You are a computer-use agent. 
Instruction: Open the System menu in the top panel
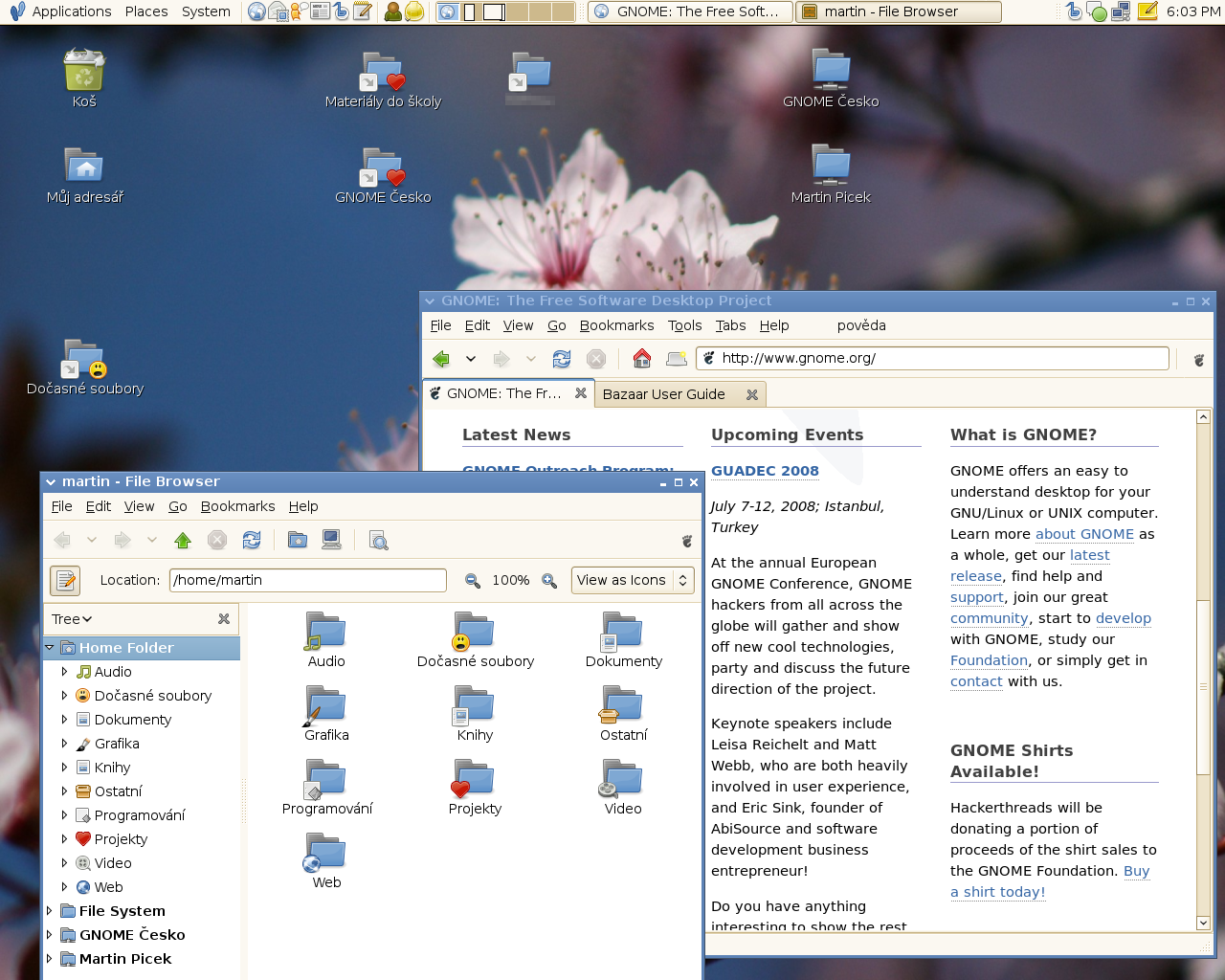tap(206, 11)
